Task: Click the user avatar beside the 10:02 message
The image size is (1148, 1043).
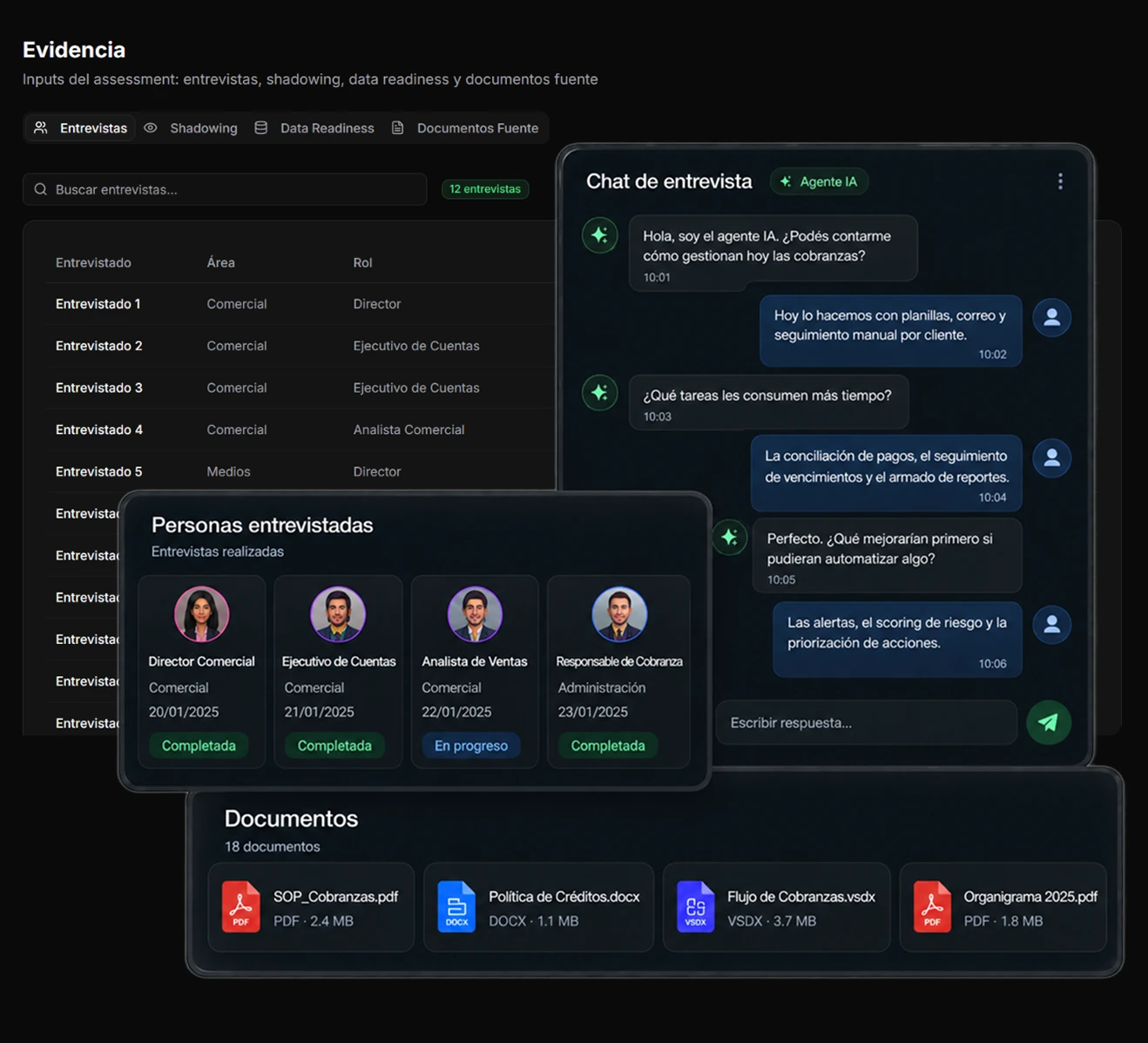Action: [1052, 317]
